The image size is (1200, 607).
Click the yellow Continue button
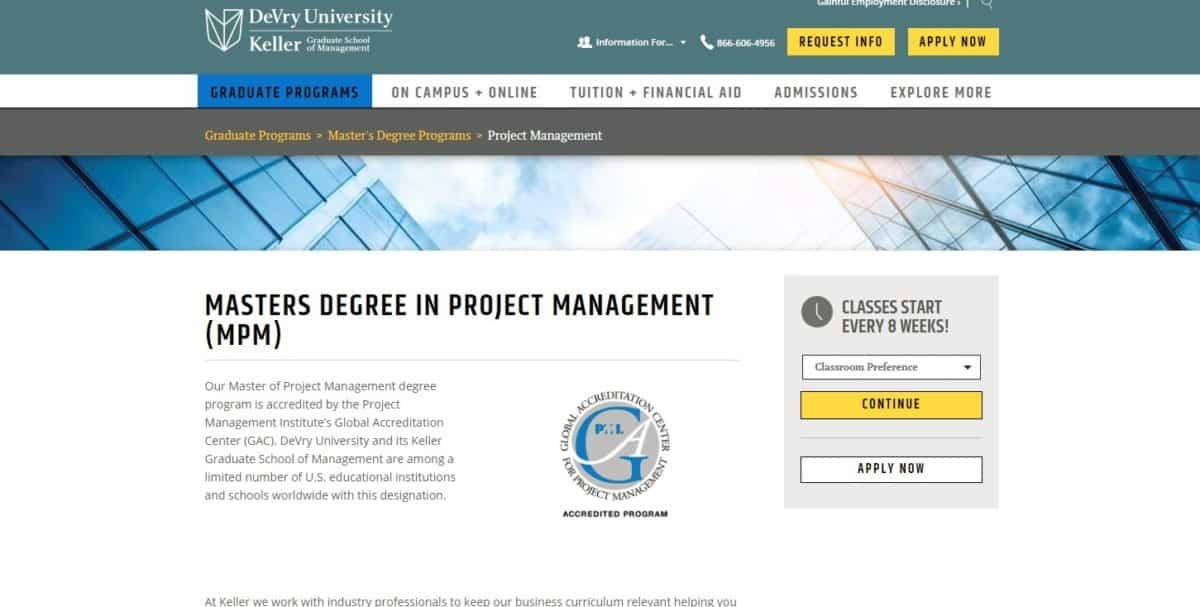890,405
